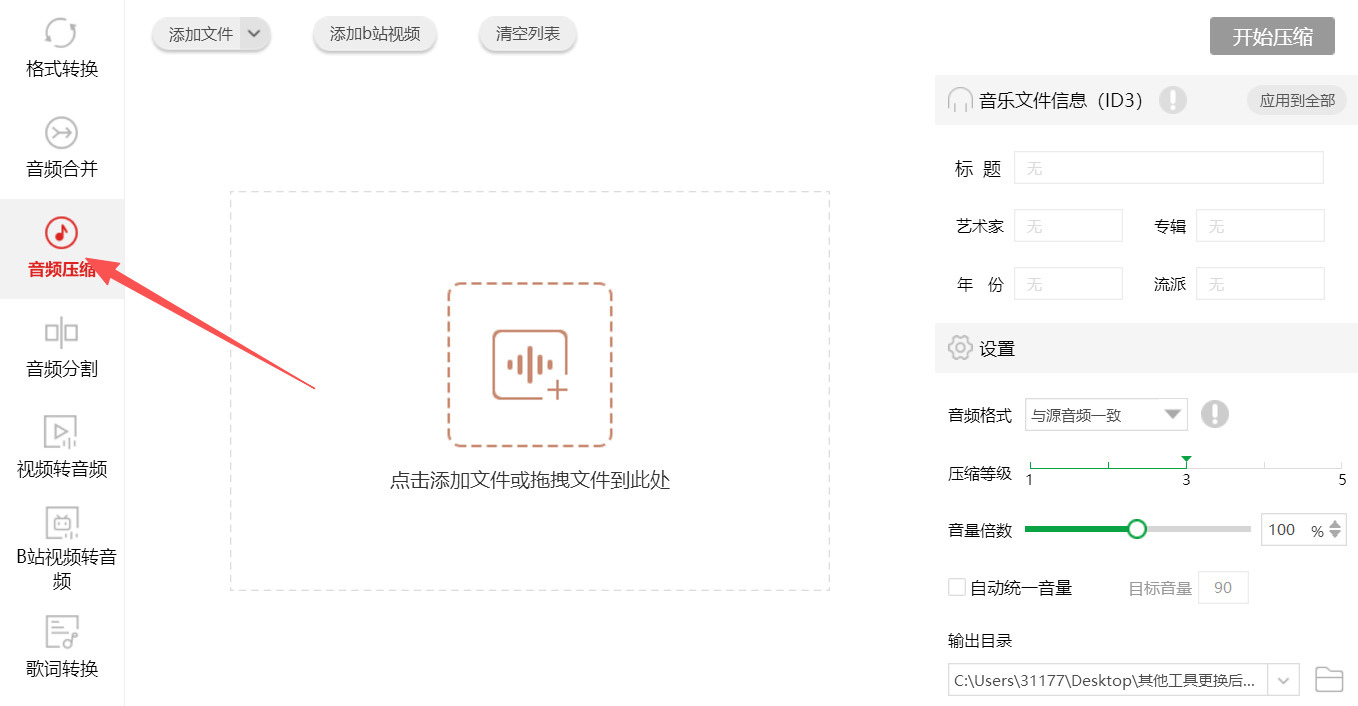The width and height of the screenshot is (1358, 706).
Task: Set 压缩等级 slider to level 5
Action: (1342, 466)
